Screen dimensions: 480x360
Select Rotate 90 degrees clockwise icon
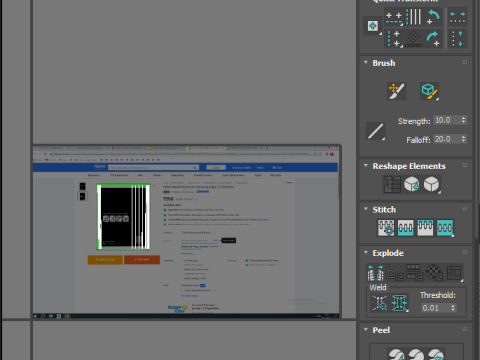pos(433,39)
